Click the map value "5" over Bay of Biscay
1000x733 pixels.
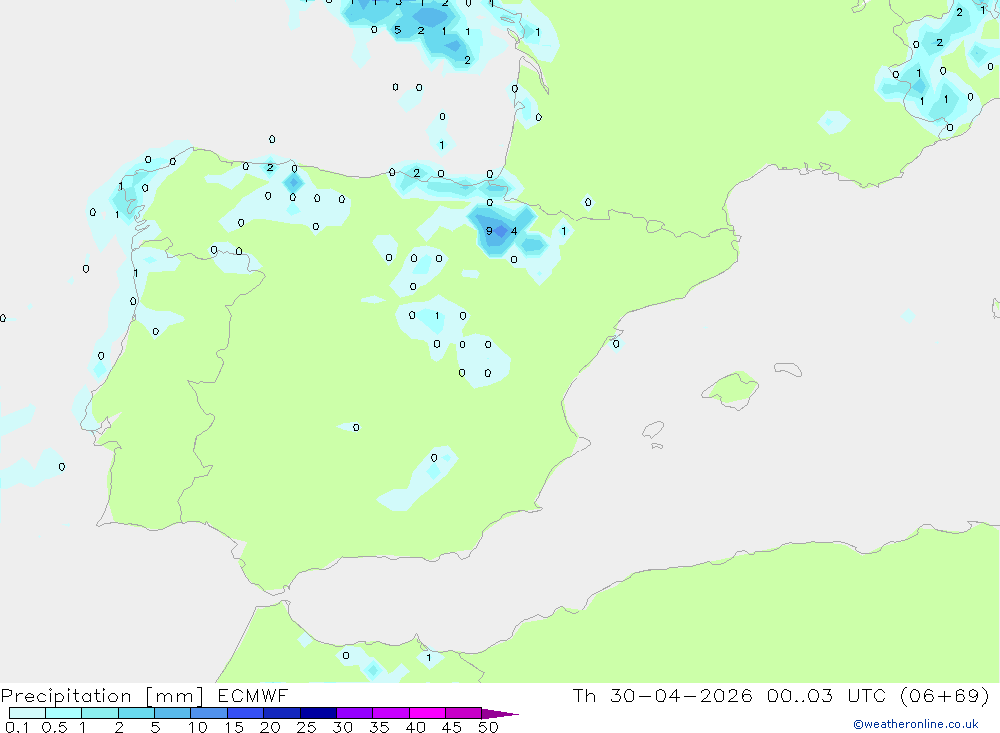point(397,30)
